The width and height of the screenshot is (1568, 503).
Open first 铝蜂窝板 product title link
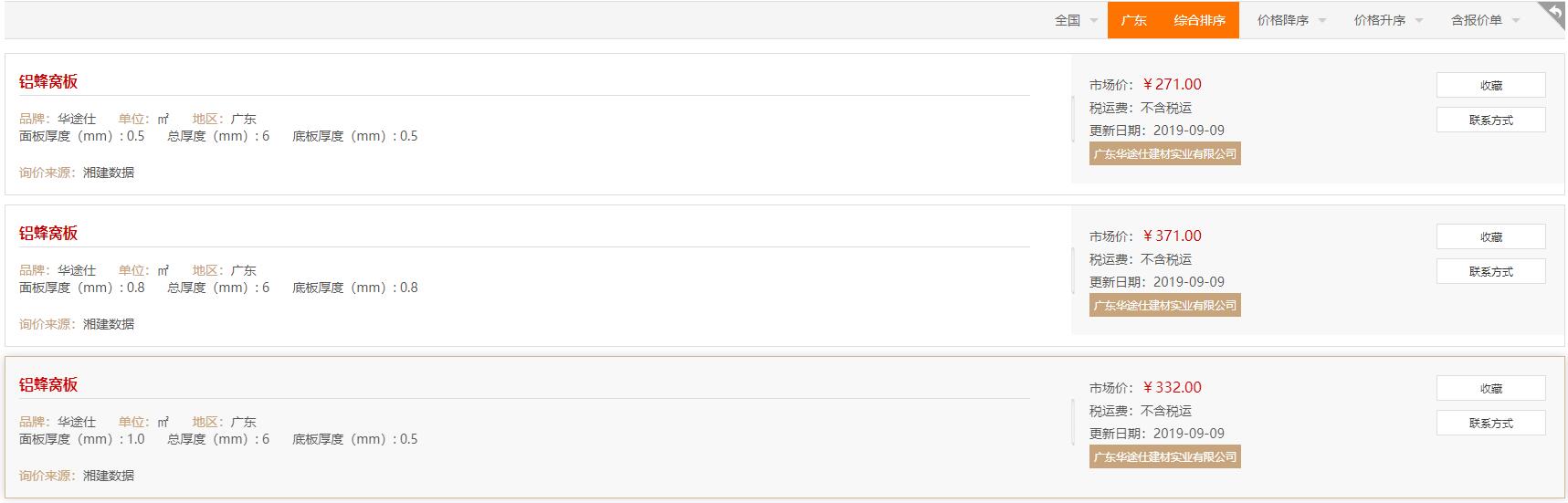48,81
